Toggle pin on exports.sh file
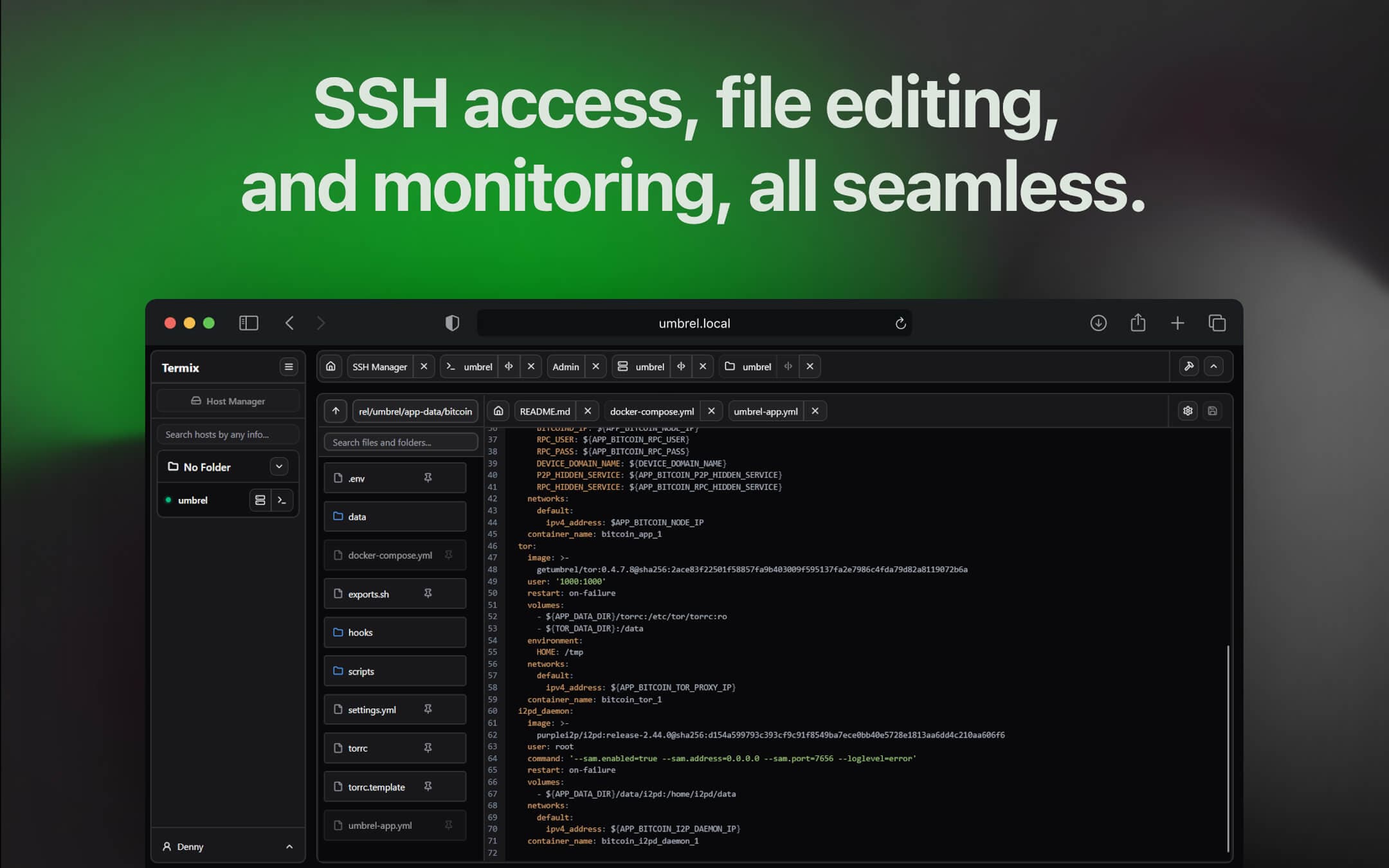 coord(428,593)
